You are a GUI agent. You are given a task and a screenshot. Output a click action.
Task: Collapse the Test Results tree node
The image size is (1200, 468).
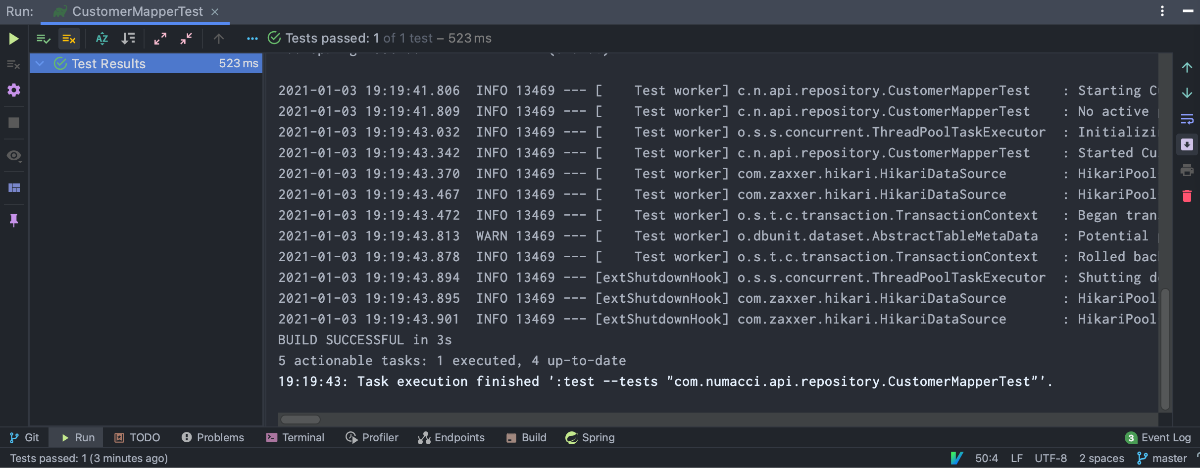[40, 63]
